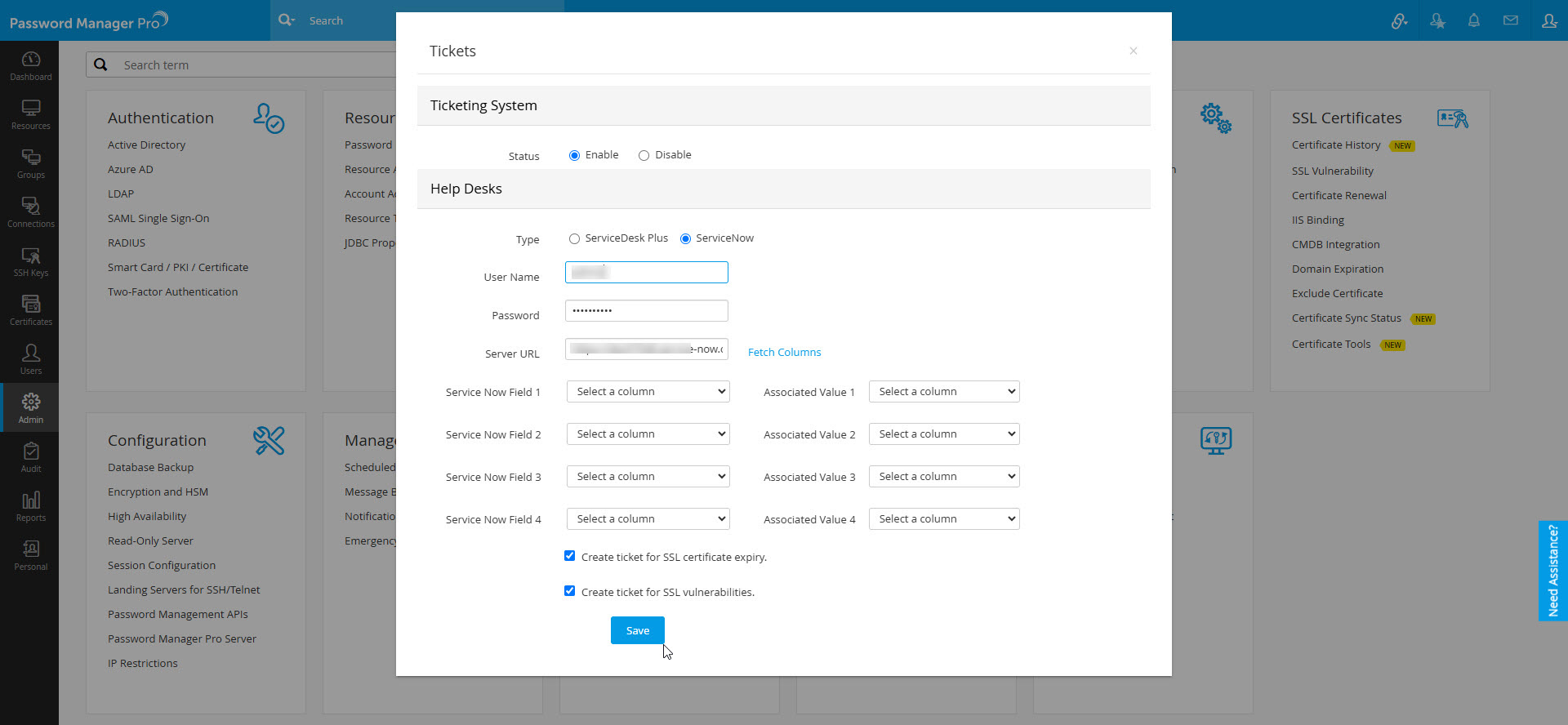Open the Certificate Renewal link
The width and height of the screenshot is (1568, 725).
tap(1339, 195)
